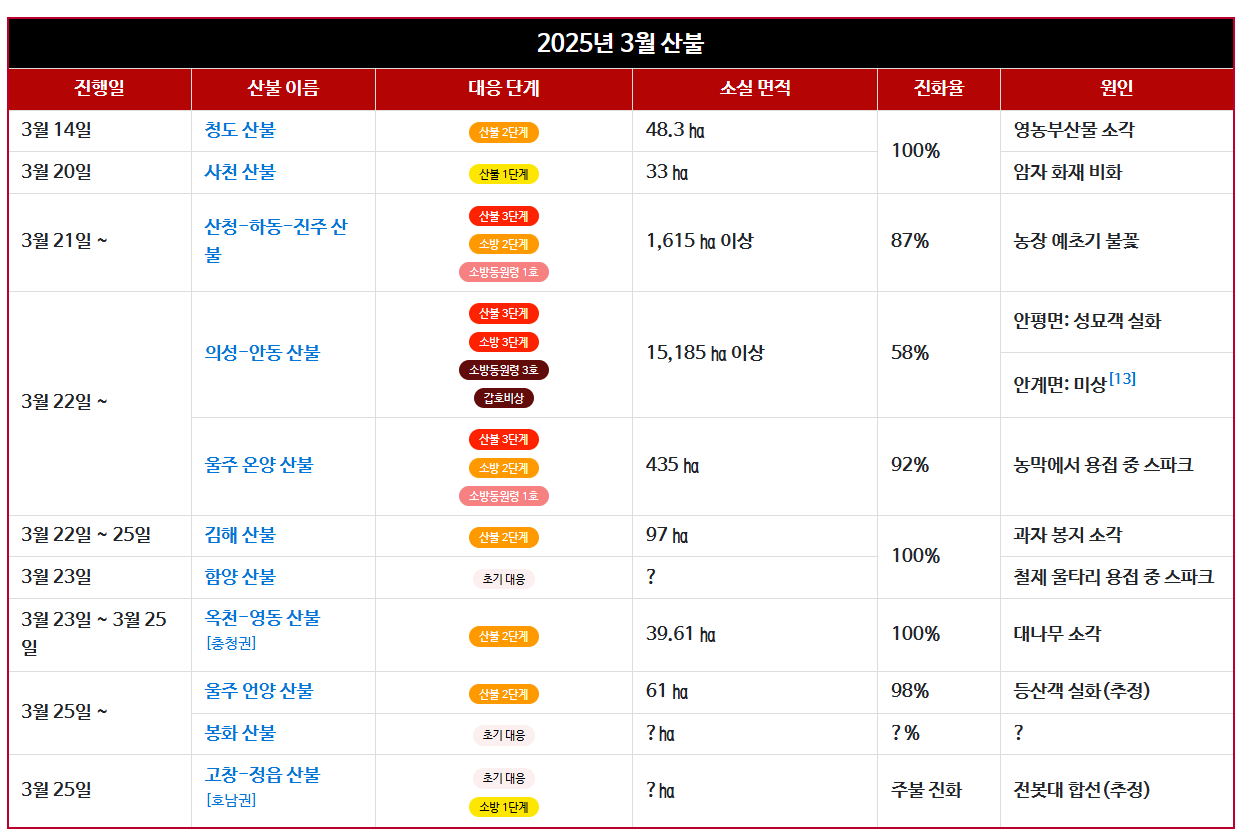Open the 고창-정읍 산불 link

click(x=262, y=775)
